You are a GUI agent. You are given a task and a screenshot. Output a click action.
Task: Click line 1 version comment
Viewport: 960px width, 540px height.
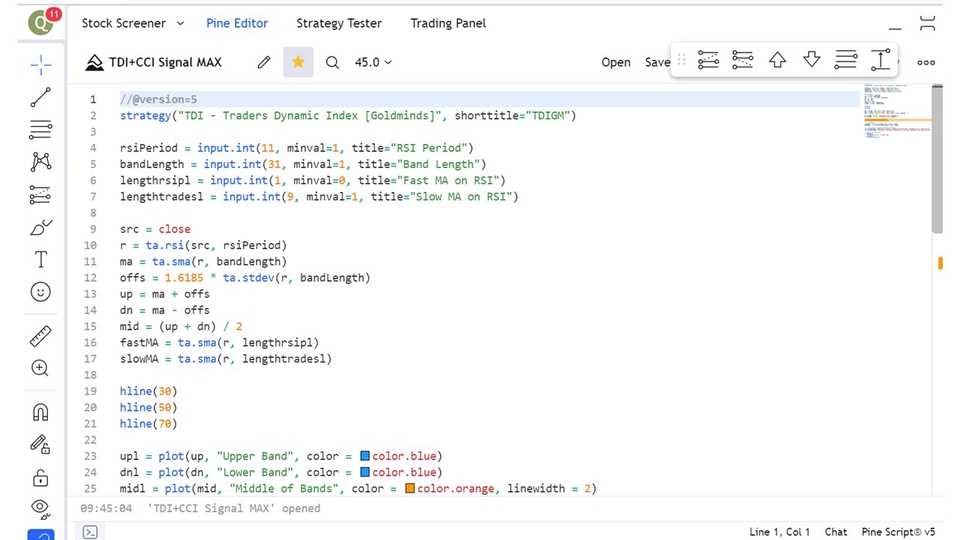click(x=159, y=99)
